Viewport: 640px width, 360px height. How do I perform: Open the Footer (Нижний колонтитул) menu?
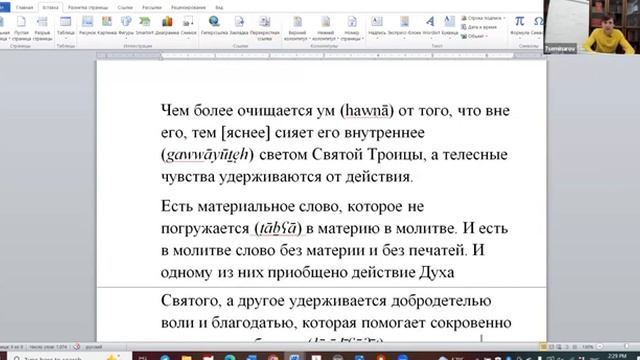point(325,28)
